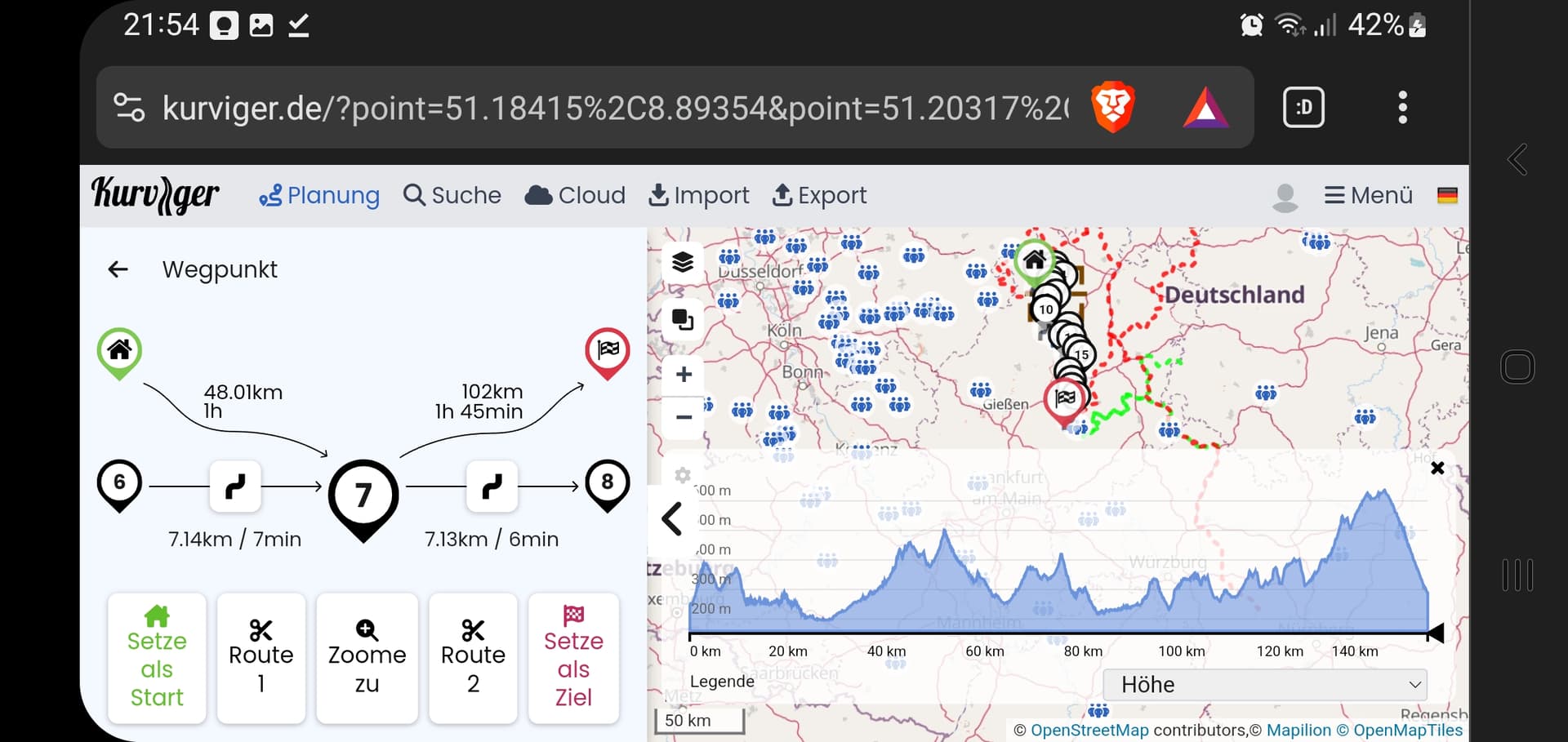The height and width of the screenshot is (742, 1568).
Task: Open the Höhe legend dropdown
Action: coord(1265,684)
